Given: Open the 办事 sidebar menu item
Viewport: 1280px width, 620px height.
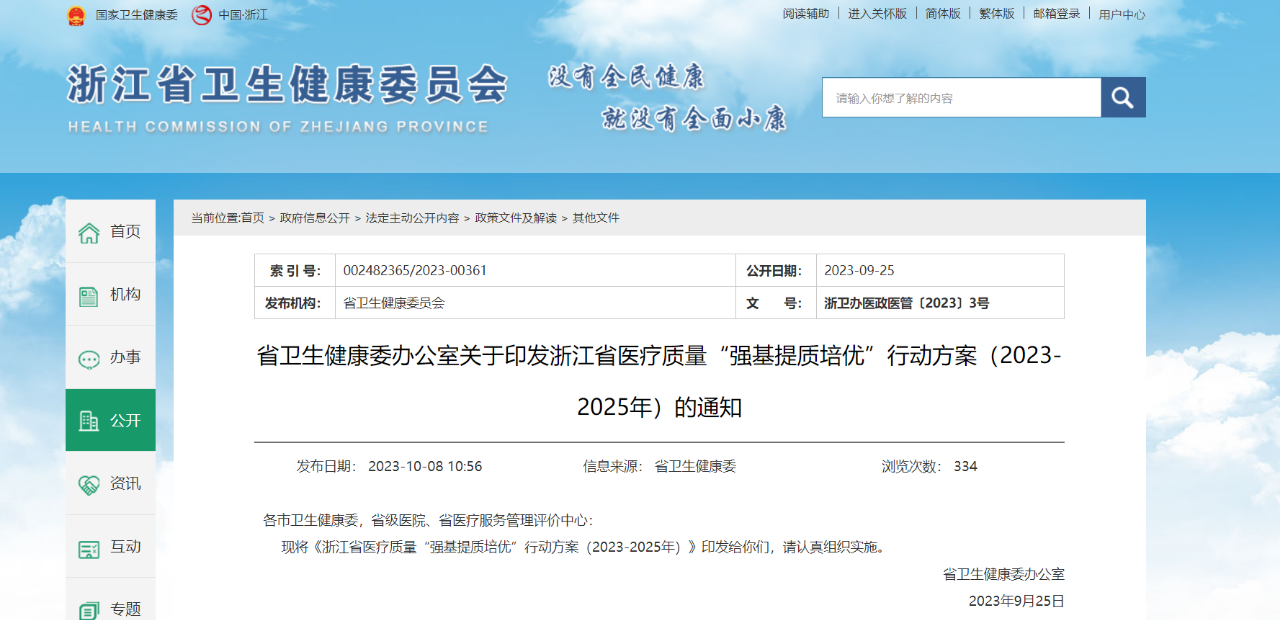Looking at the screenshot, I should tap(111, 357).
